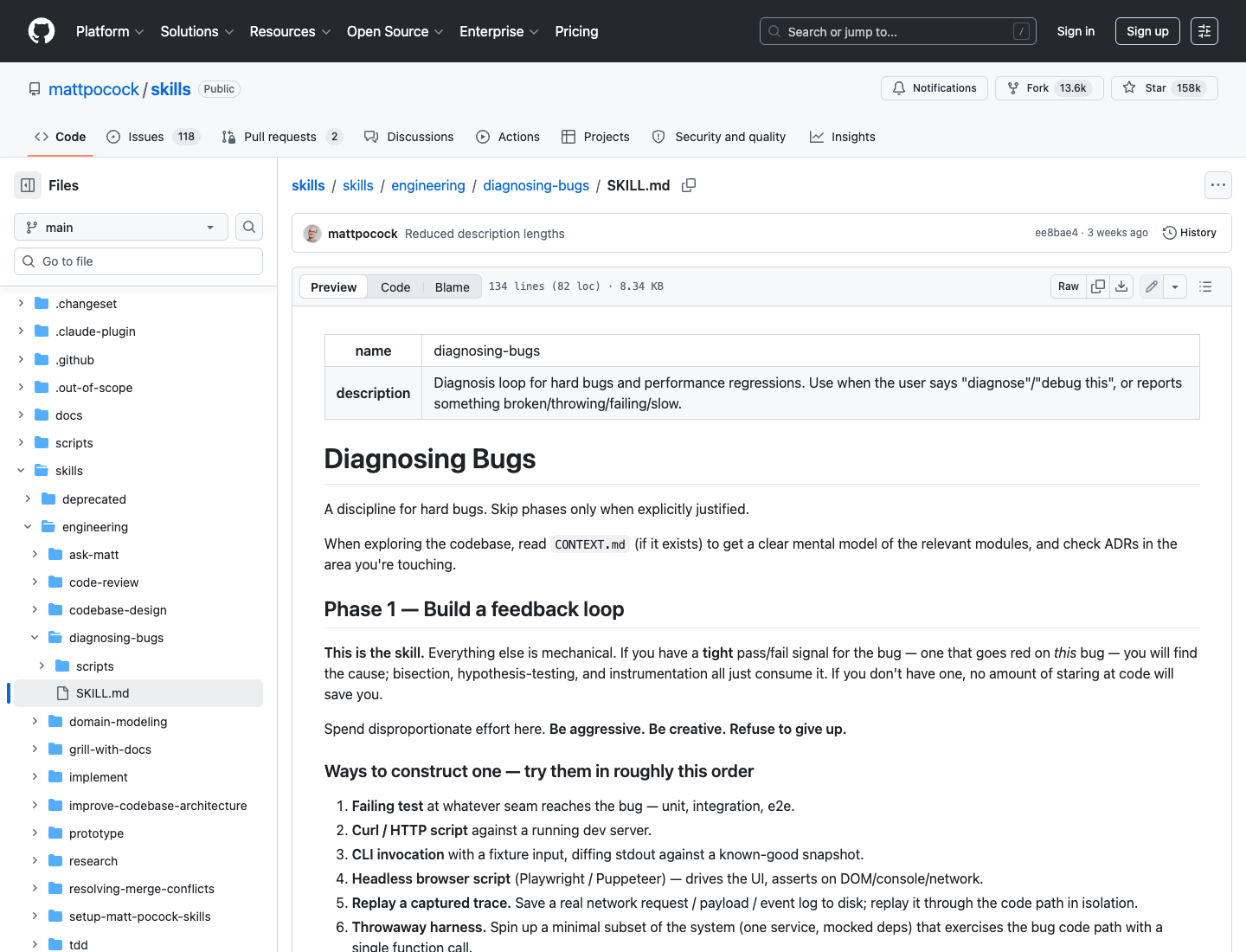Open the Issues tab
The width and height of the screenshot is (1246, 952).
[x=153, y=137]
